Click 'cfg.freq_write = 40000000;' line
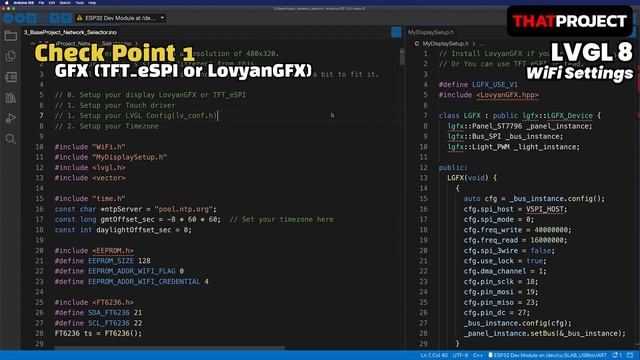Viewport: 640px width, 360px height. pyautogui.click(x=518, y=230)
